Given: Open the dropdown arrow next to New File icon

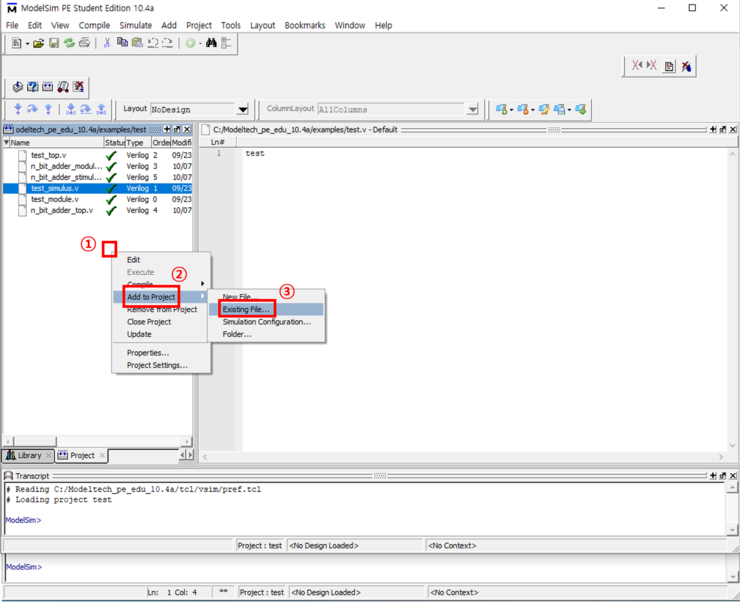Looking at the screenshot, I should coord(27,44).
